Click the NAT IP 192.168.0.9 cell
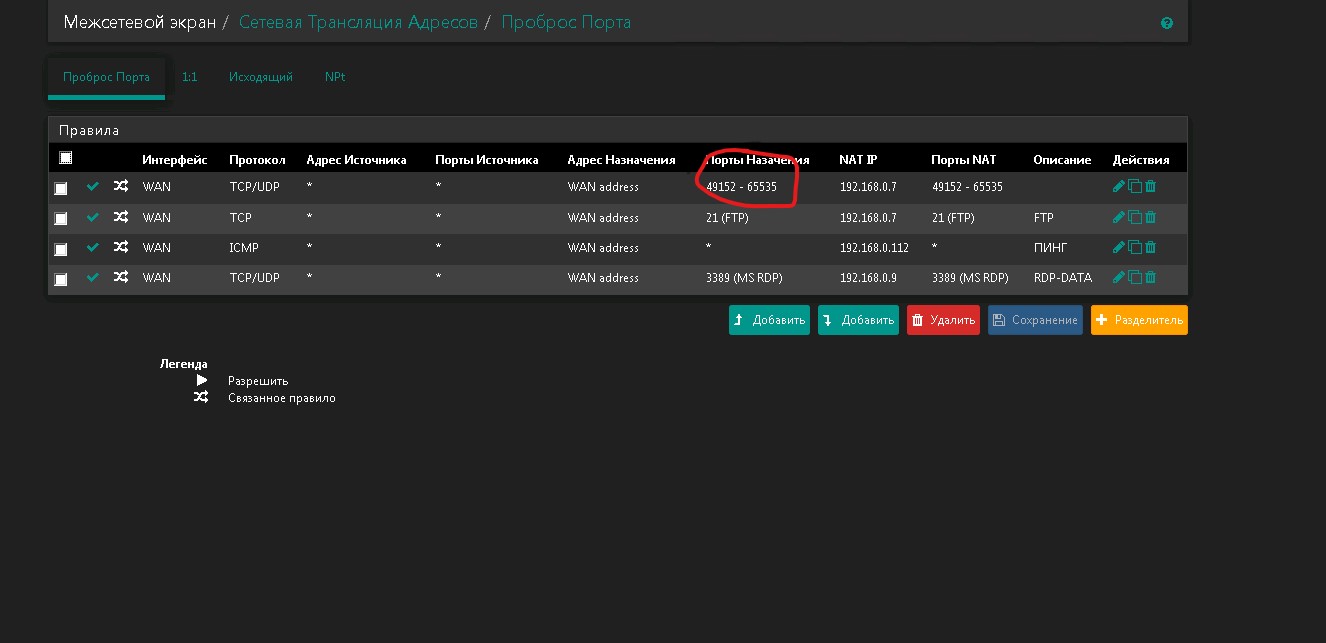 coord(868,278)
